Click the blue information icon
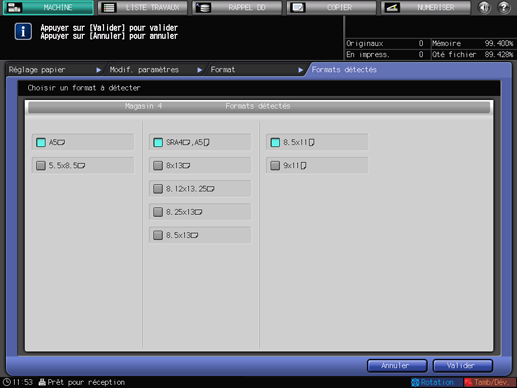 pos(23,32)
